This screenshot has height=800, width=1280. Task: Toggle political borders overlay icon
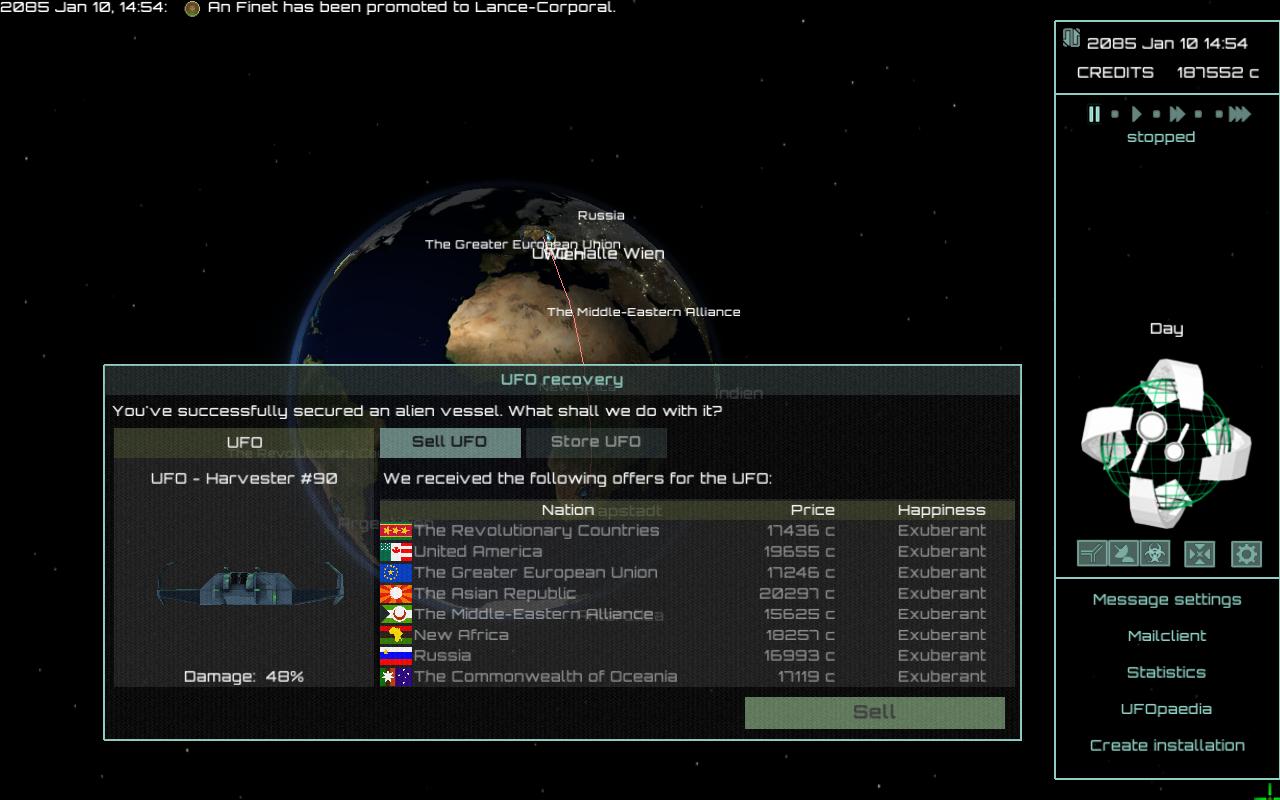click(x=1092, y=553)
